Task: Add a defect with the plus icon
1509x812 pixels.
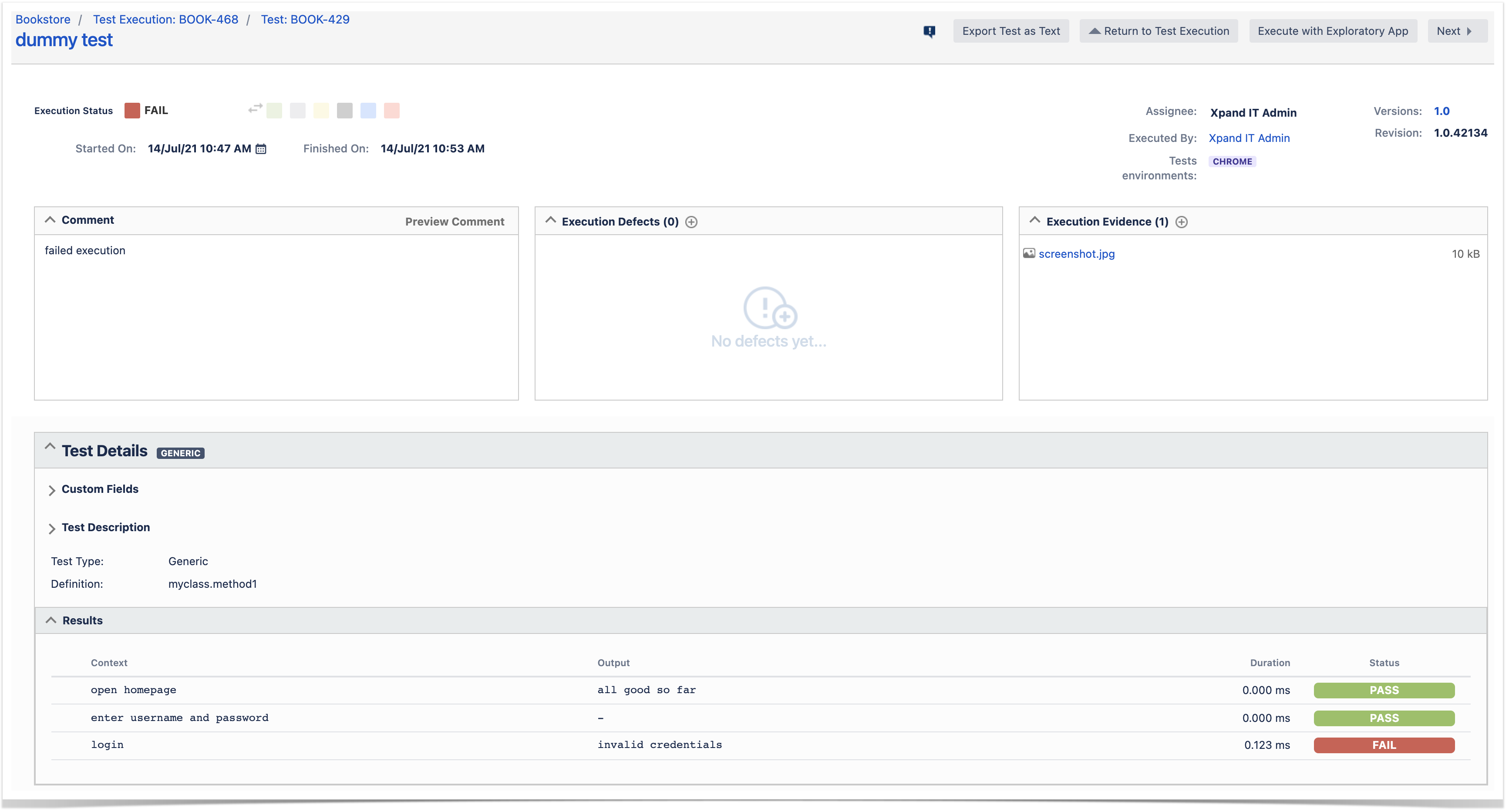Action: (691, 222)
